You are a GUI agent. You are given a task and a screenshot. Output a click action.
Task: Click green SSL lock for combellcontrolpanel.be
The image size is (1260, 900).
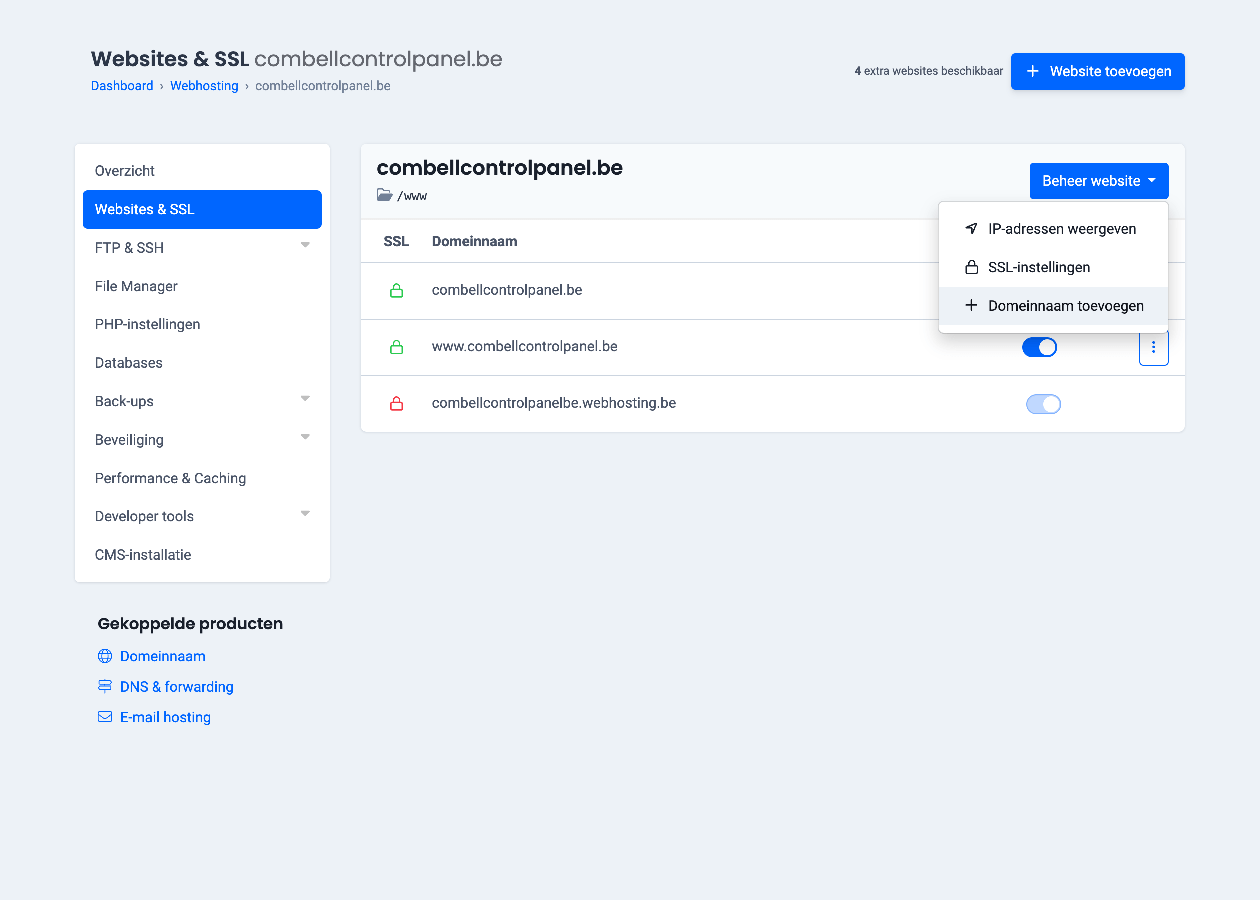coord(396,291)
